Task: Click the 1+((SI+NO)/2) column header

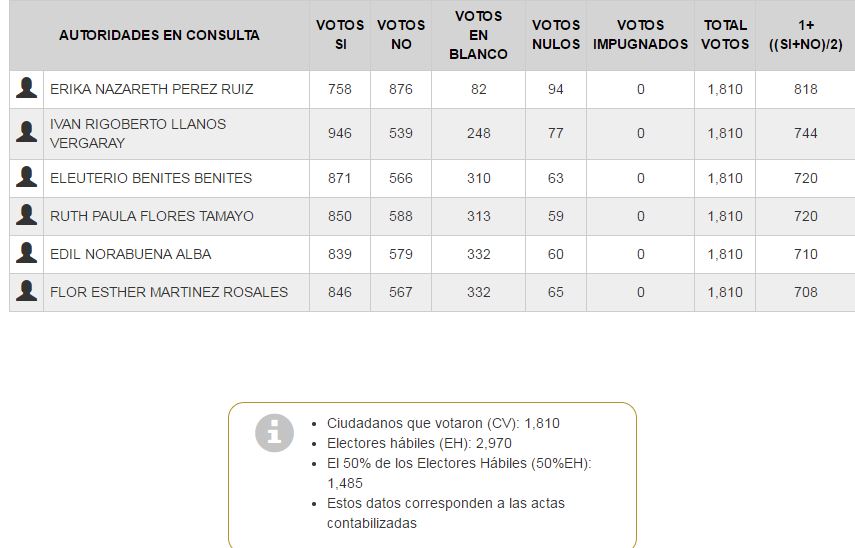Action: click(805, 35)
